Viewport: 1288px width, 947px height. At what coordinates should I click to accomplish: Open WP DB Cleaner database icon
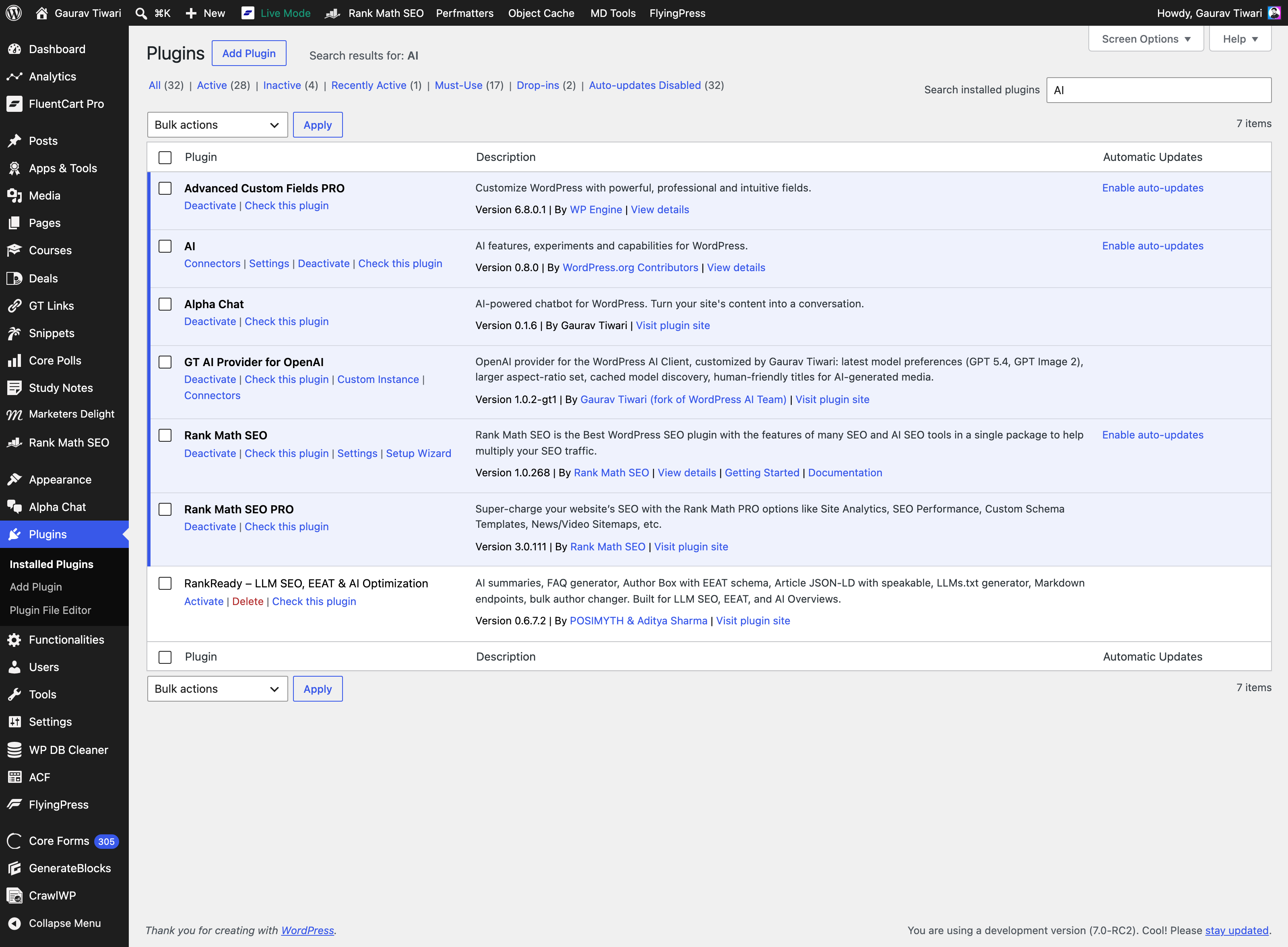(14, 750)
